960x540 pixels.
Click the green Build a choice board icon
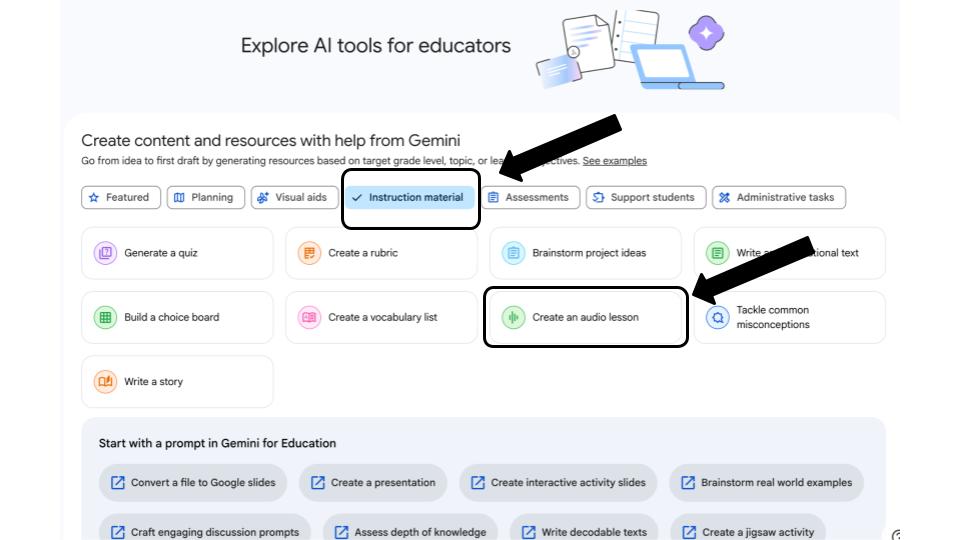pos(105,317)
